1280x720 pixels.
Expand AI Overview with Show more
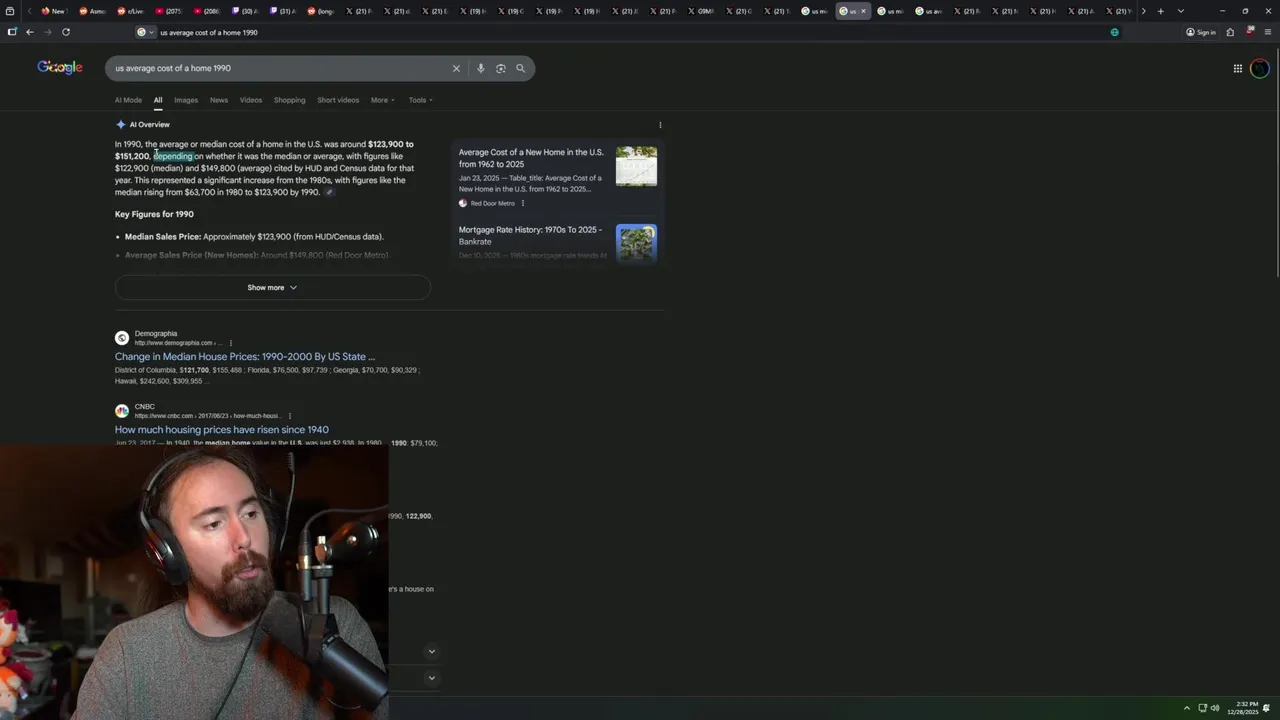272,287
